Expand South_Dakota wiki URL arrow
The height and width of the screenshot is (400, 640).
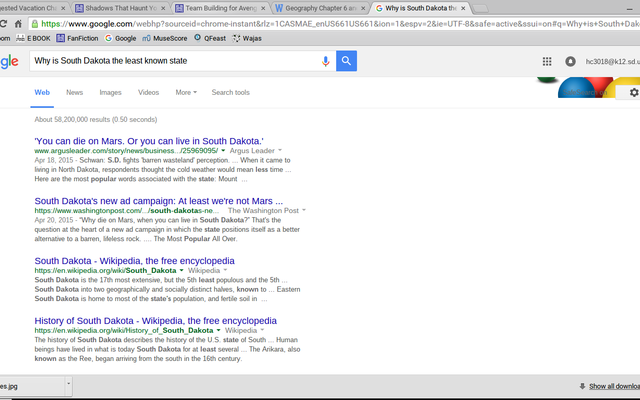[x=181, y=271]
